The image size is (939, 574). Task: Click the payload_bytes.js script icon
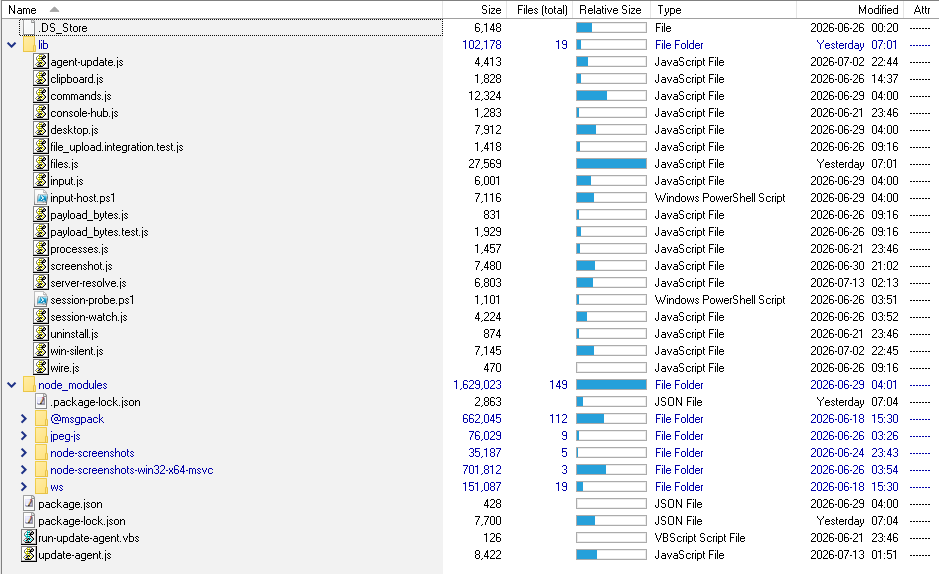[x=41, y=214]
